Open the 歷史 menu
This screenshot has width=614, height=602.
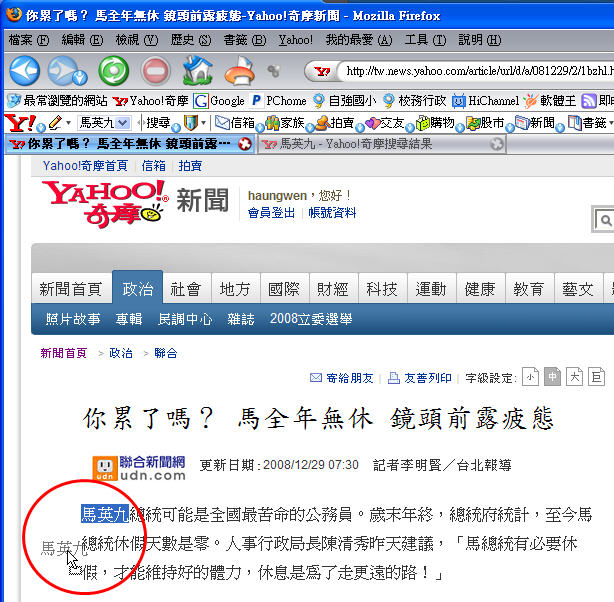tap(191, 40)
